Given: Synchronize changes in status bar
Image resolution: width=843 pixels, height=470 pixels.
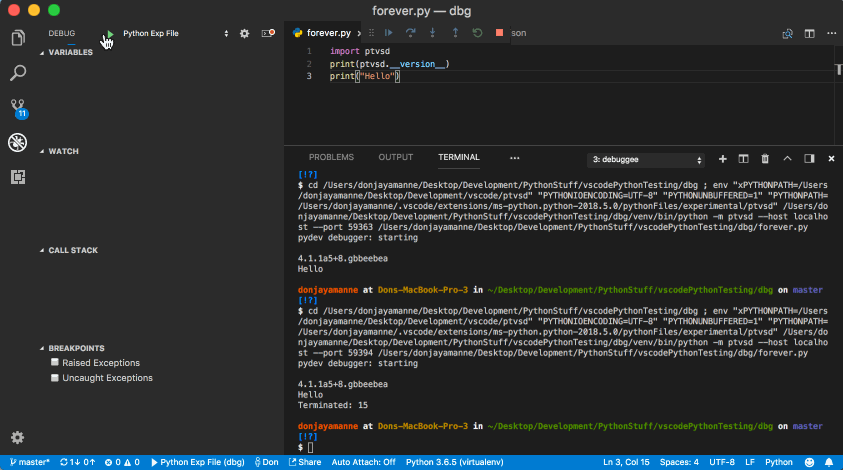Looking at the screenshot, I should coord(77,462).
